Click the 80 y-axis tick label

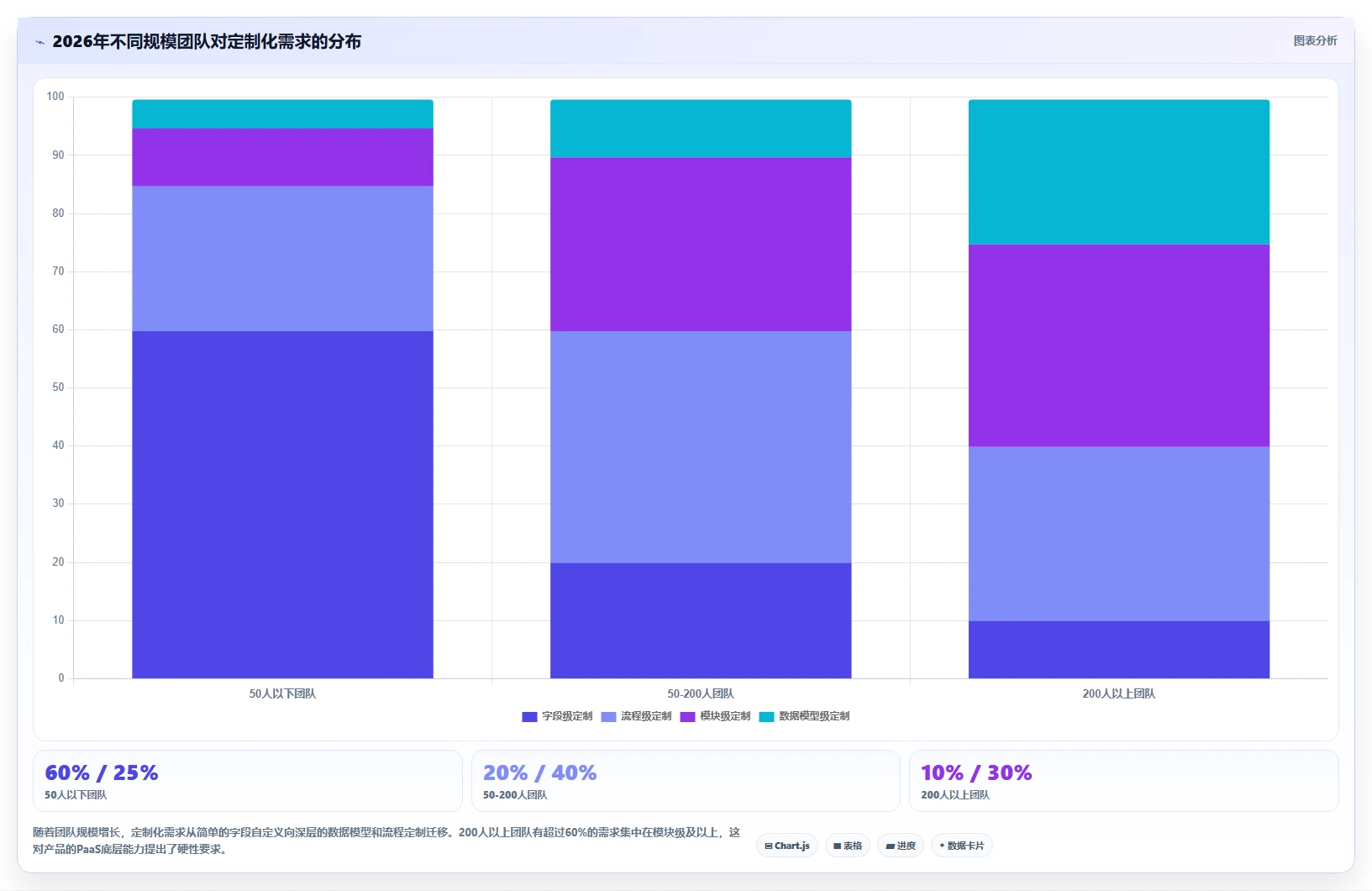(x=58, y=214)
